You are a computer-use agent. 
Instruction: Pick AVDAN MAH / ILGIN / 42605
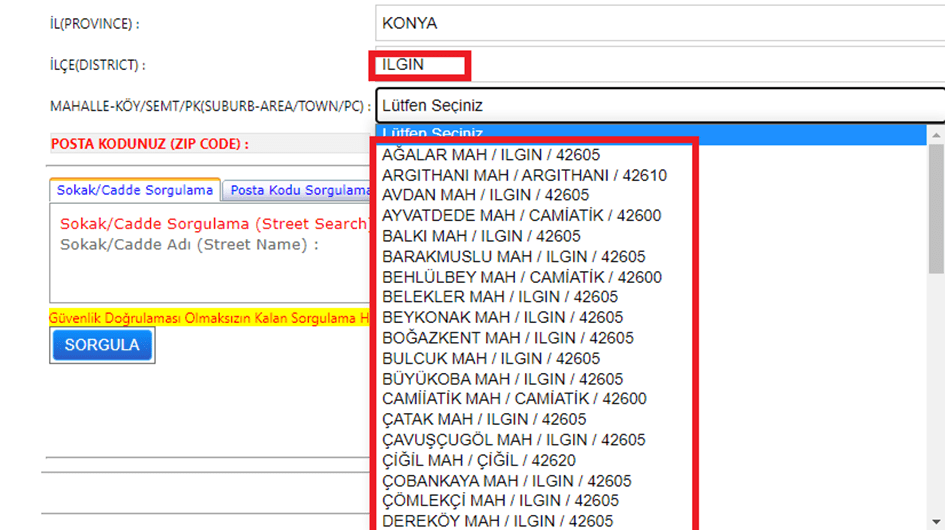tap(485, 195)
